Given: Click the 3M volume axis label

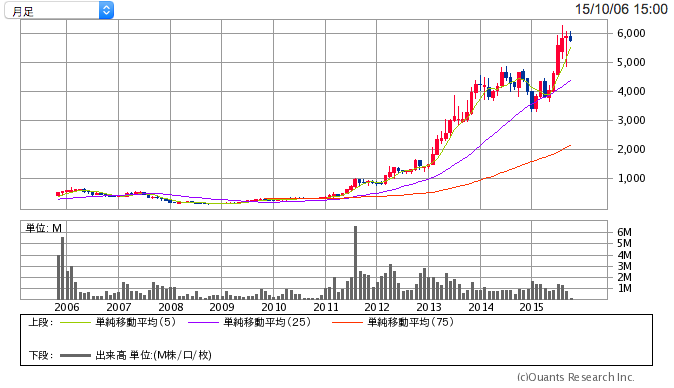Looking at the screenshot, I should pyautogui.click(x=624, y=266).
